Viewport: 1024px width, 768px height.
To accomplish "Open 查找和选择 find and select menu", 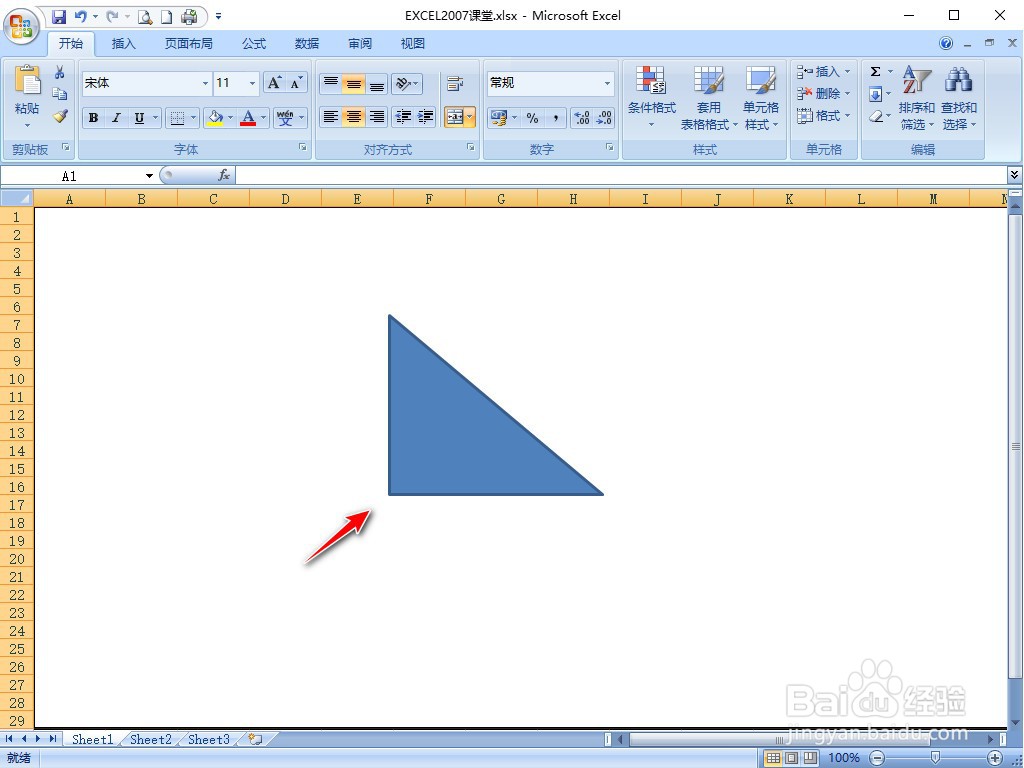I will click(959, 98).
